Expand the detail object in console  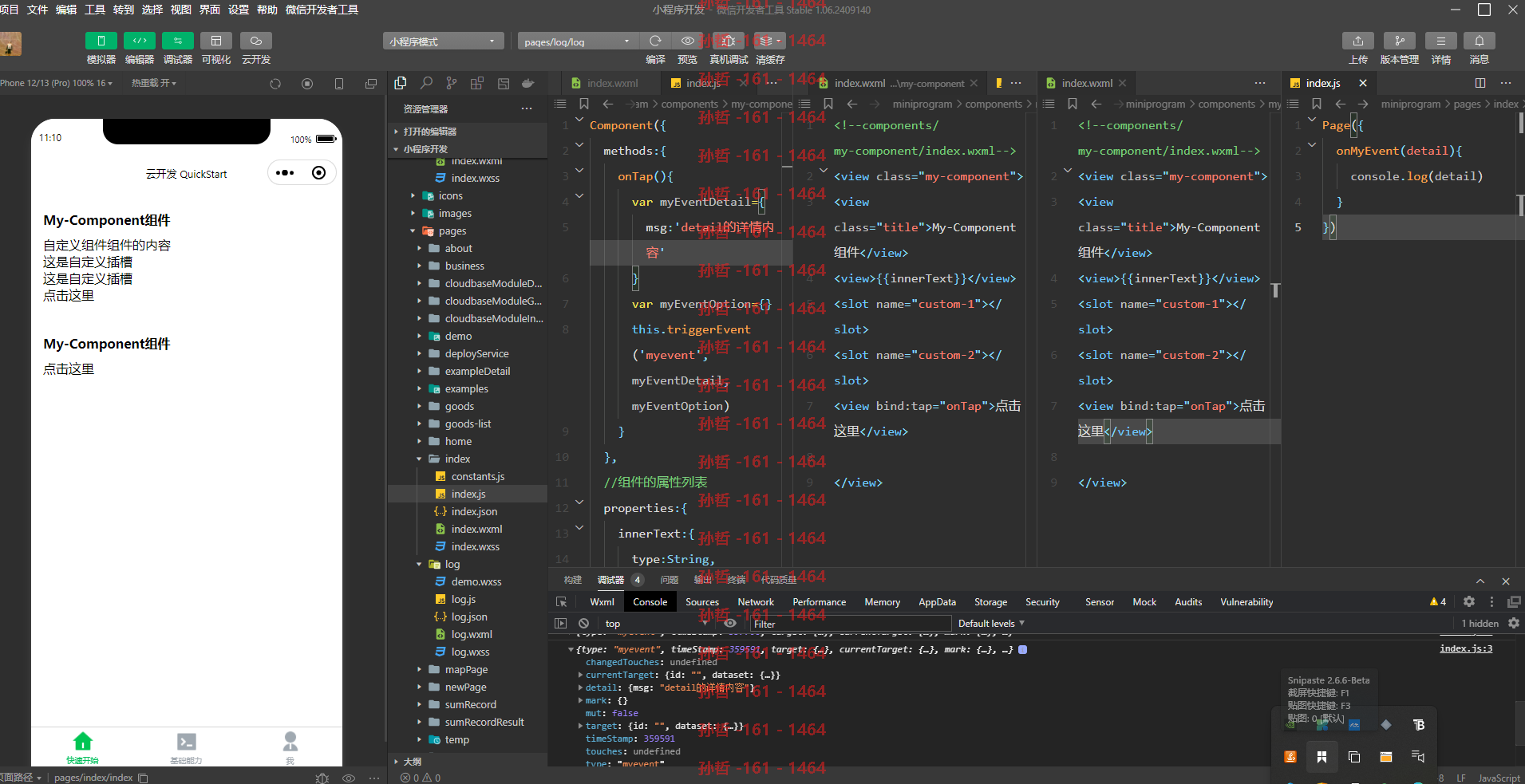581,687
